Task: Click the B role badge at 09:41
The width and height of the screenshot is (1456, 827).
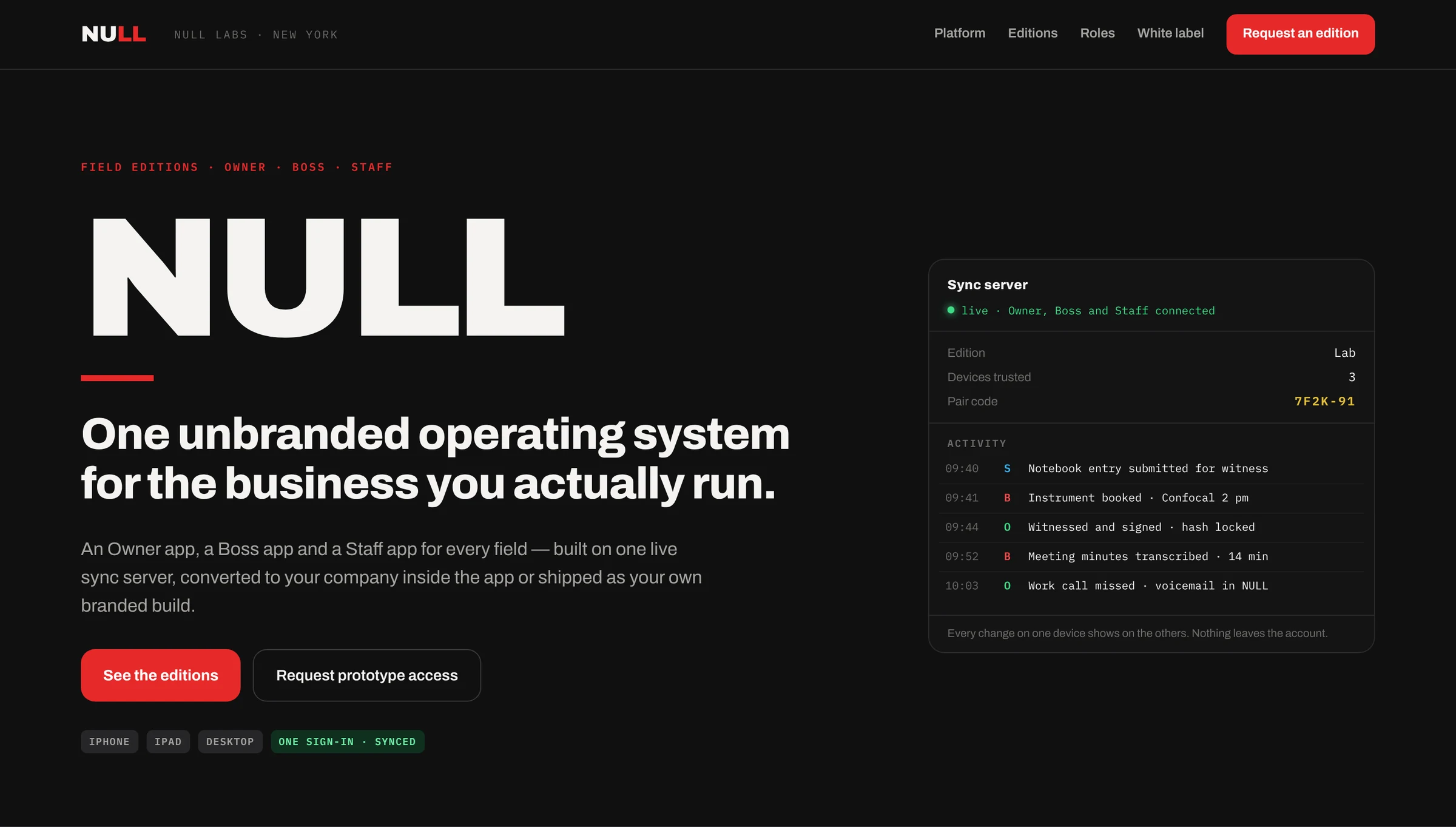Action: click(1007, 498)
